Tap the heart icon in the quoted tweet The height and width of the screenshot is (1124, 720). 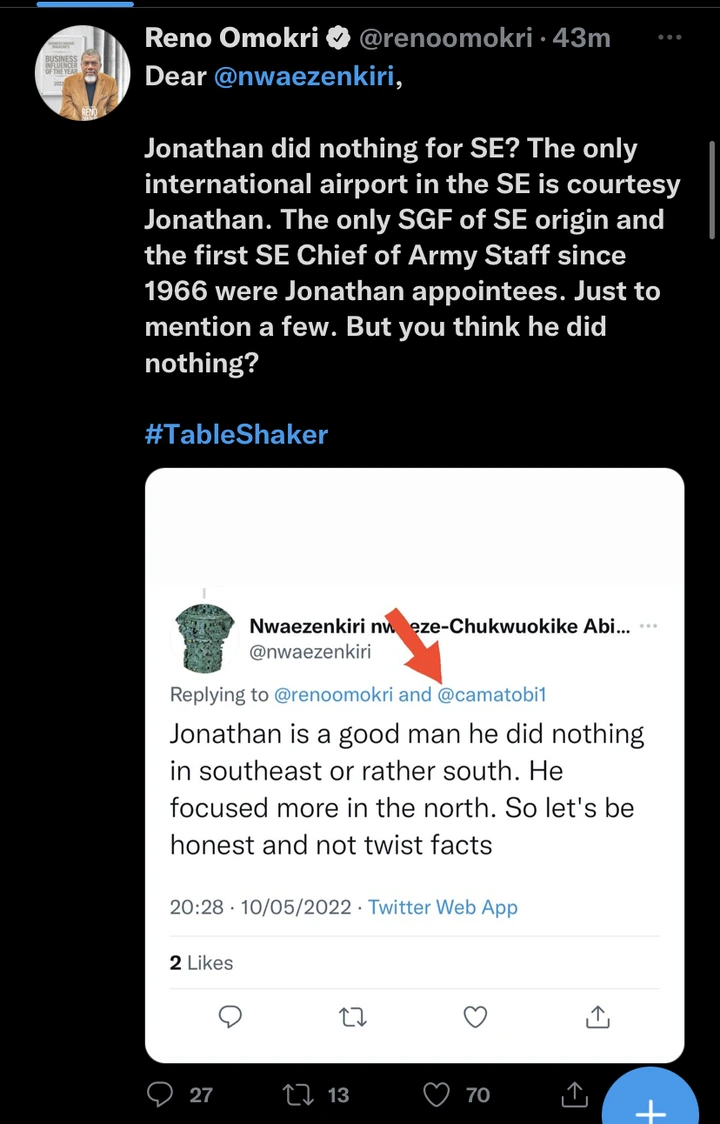tap(475, 1017)
